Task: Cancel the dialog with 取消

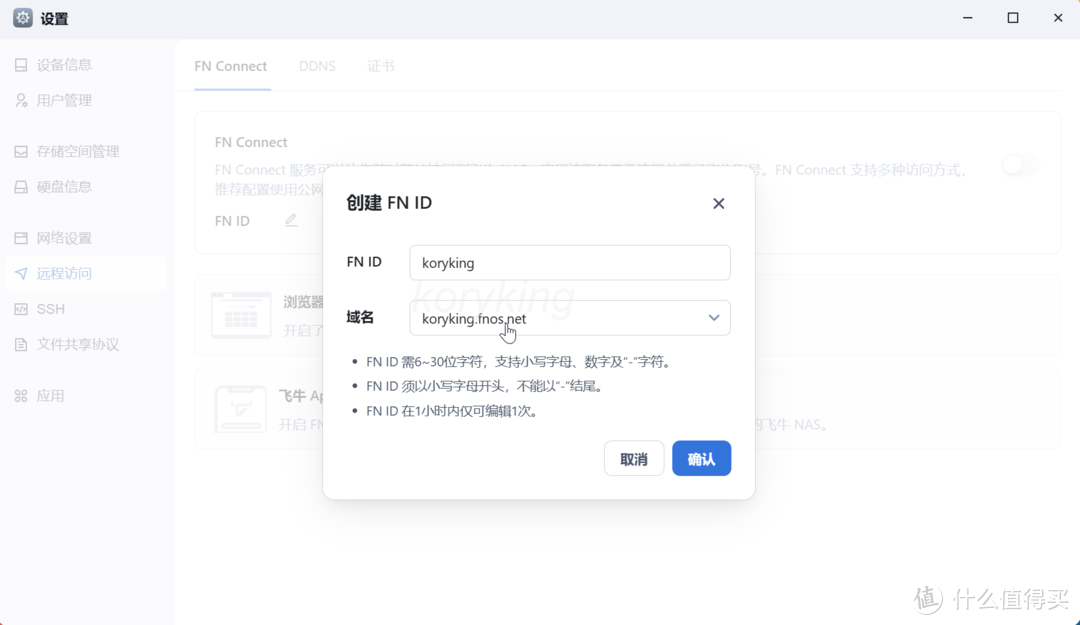Action: (x=633, y=458)
